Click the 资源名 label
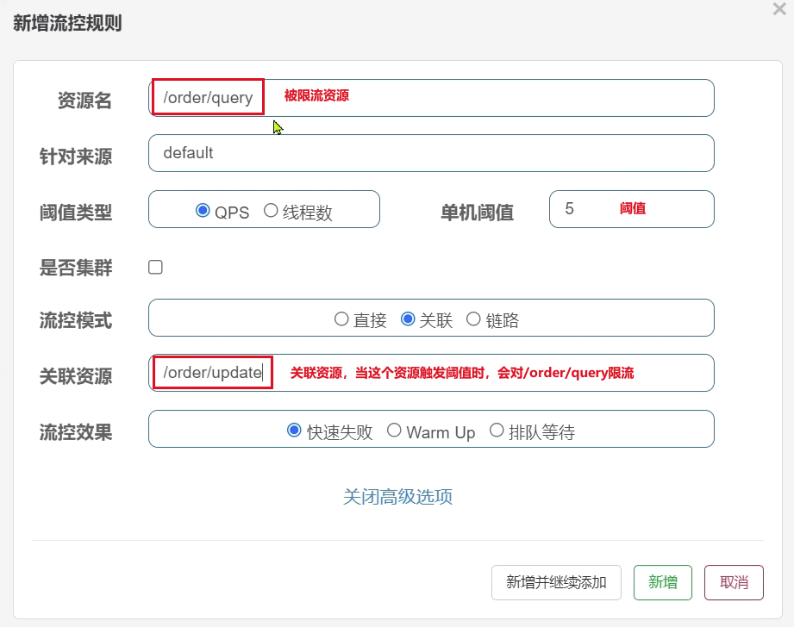The width and height of the screenshot is (800, 643). click(x=85, y=101)
